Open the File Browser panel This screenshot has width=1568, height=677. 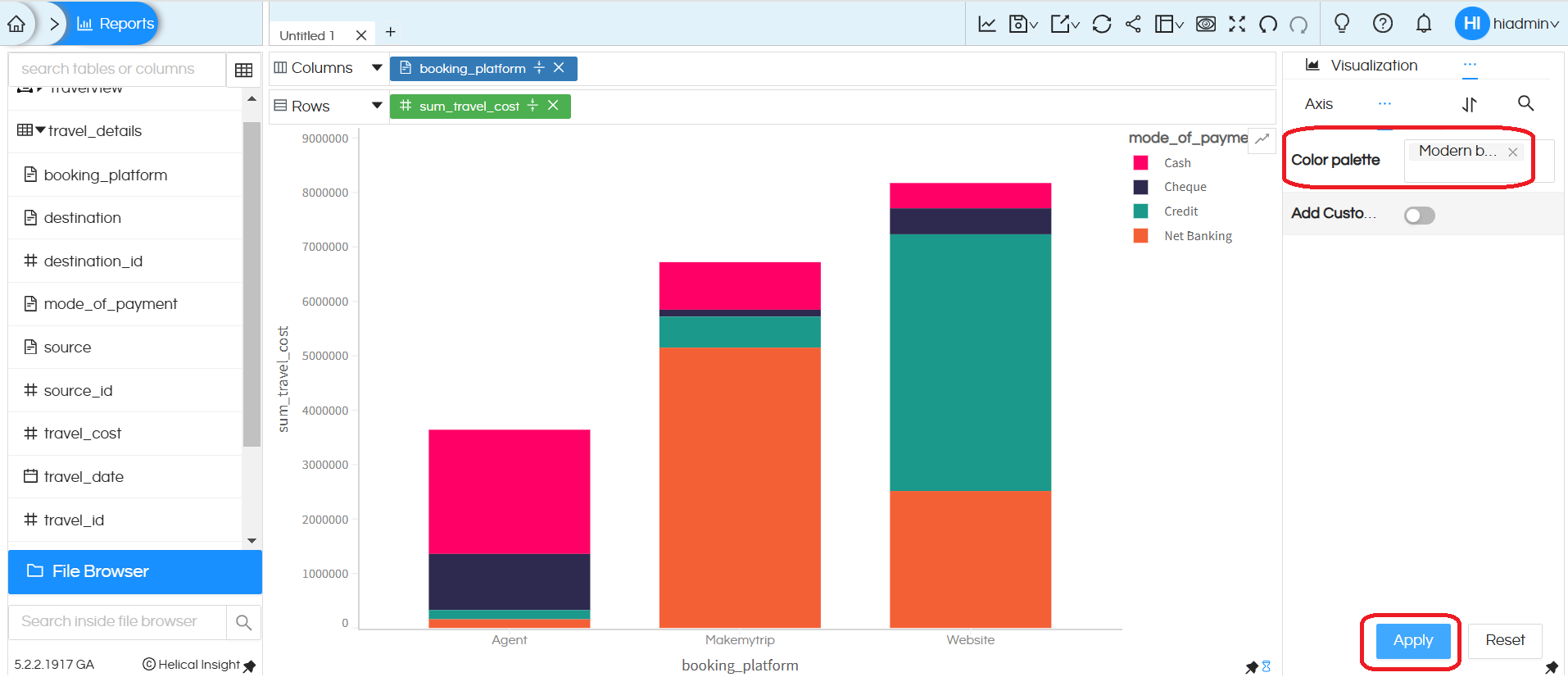[x=135, y=571]
